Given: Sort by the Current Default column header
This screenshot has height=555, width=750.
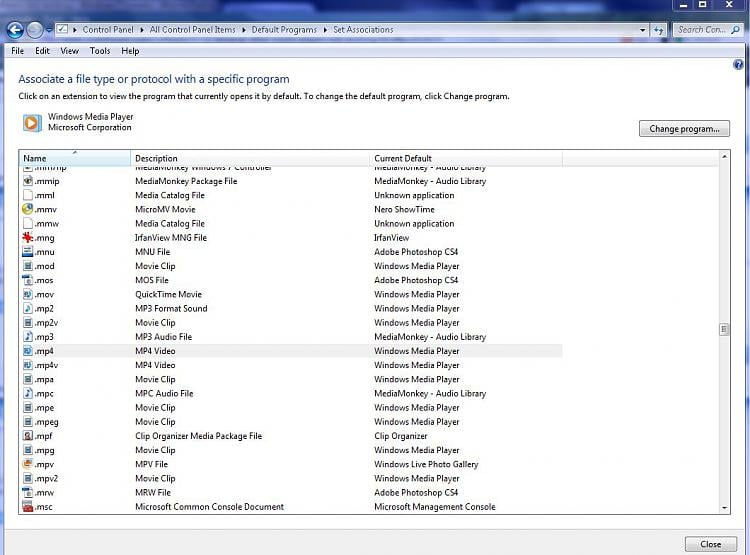Looking at the screenshot, I should [x=466, y=158].
